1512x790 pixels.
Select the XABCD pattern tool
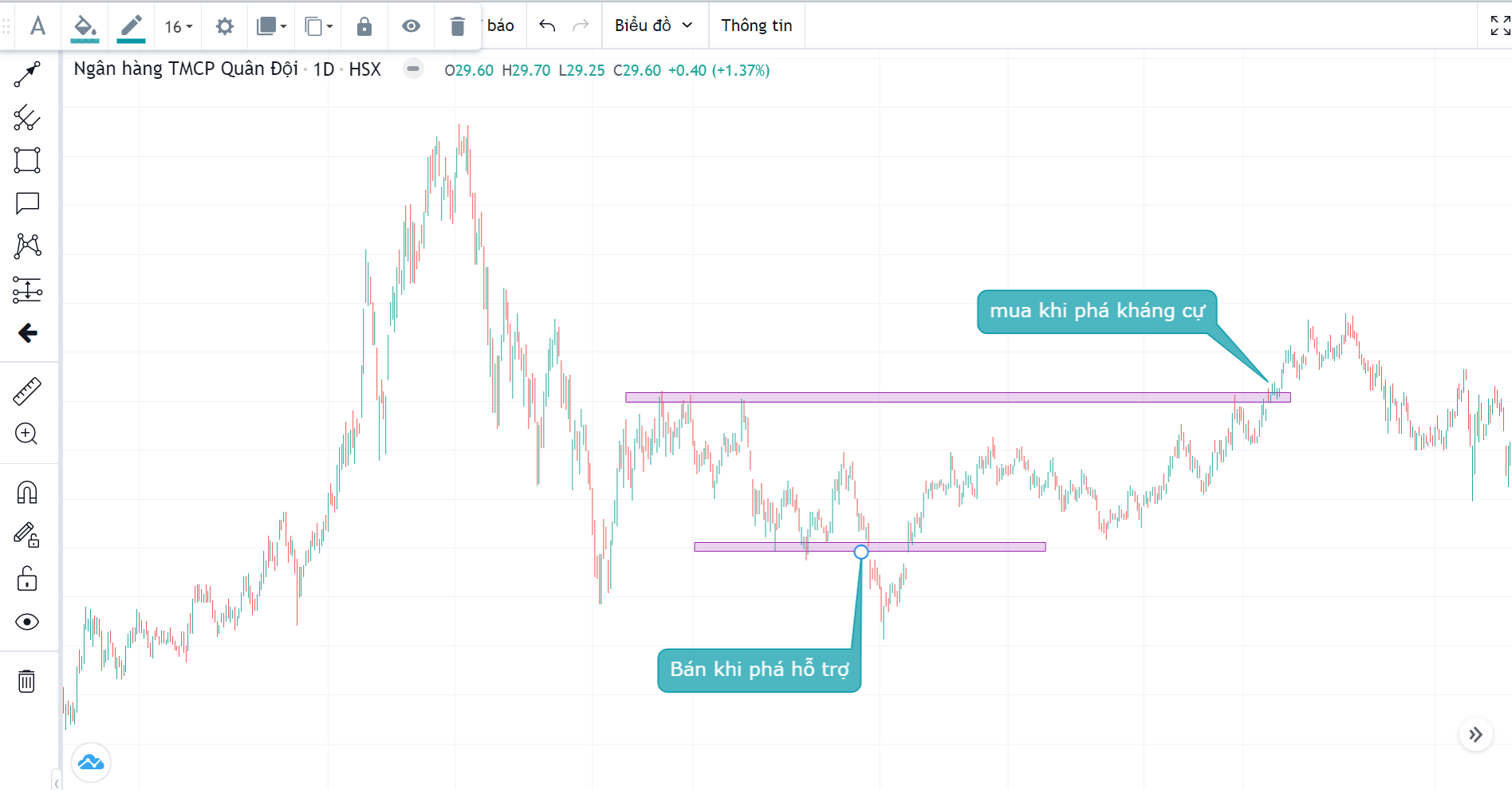(x=27, y=246)
